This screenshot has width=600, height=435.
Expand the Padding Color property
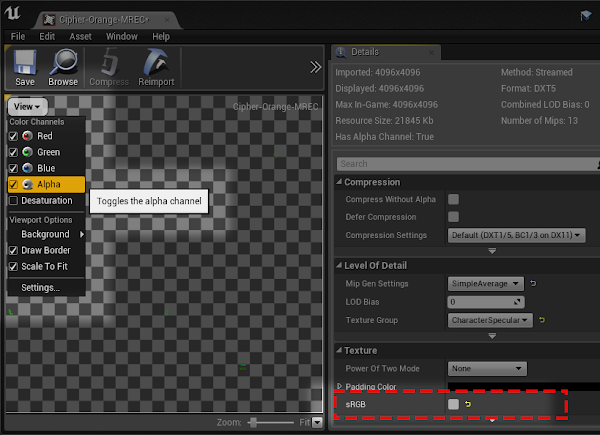(339, 386)
